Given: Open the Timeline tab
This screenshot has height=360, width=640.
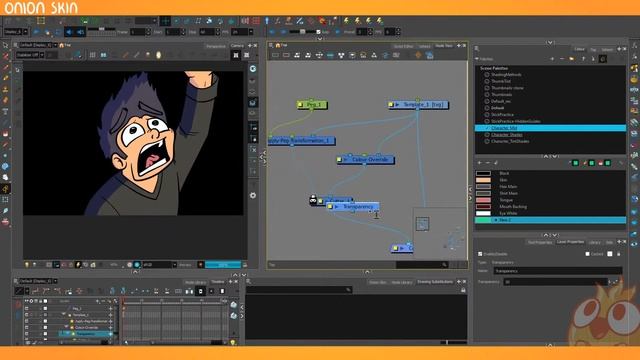Looking at the screenshot, I should tap(218, 282).
